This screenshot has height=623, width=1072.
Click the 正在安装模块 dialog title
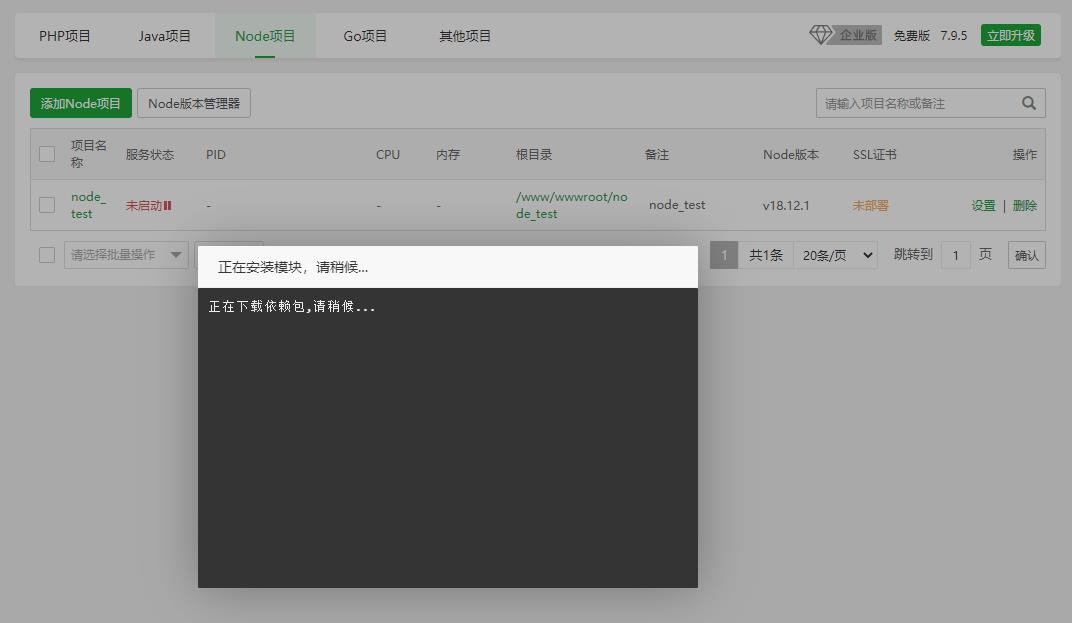[x=293, y=267]
